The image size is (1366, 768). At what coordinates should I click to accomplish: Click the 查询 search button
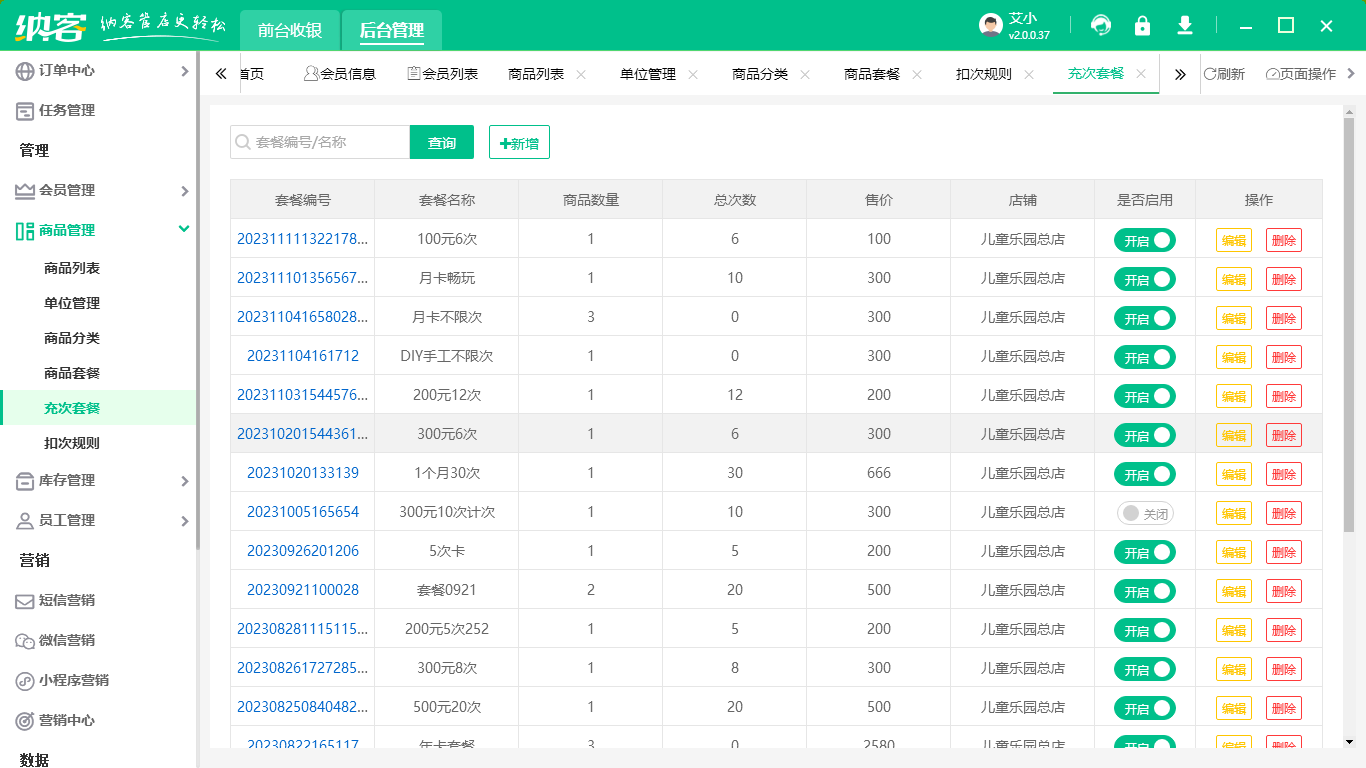pos(442,142)
